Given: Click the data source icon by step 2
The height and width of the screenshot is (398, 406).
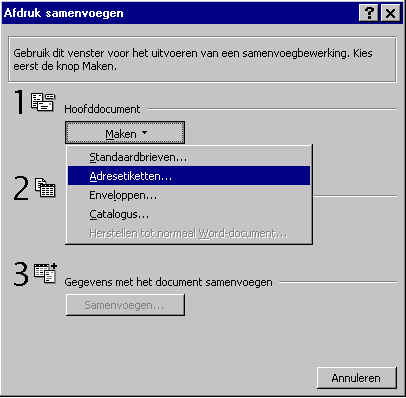Looking at the screenshot, I should pos(45,188).
